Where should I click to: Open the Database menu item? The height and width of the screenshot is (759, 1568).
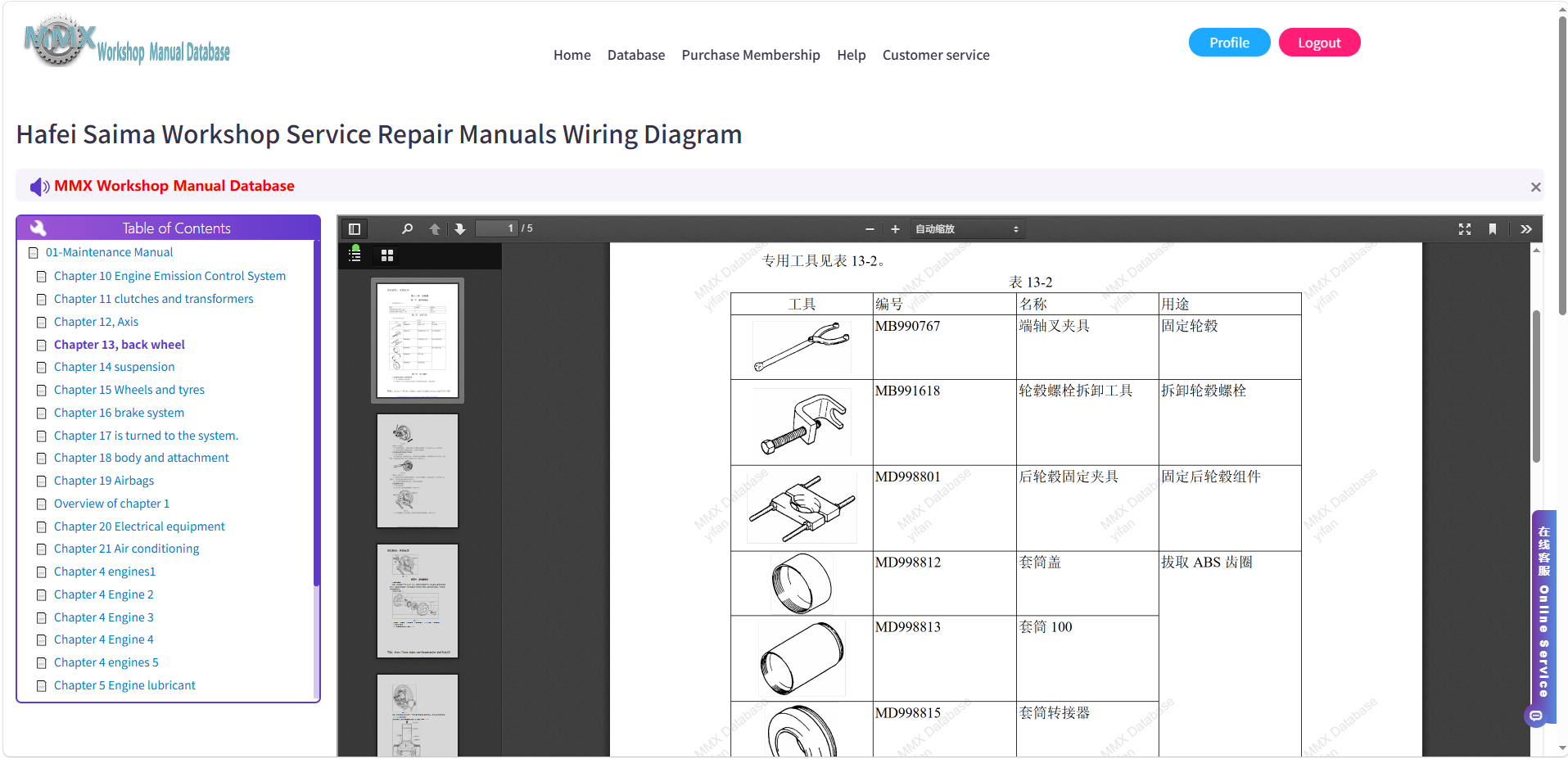click(636, 55)
